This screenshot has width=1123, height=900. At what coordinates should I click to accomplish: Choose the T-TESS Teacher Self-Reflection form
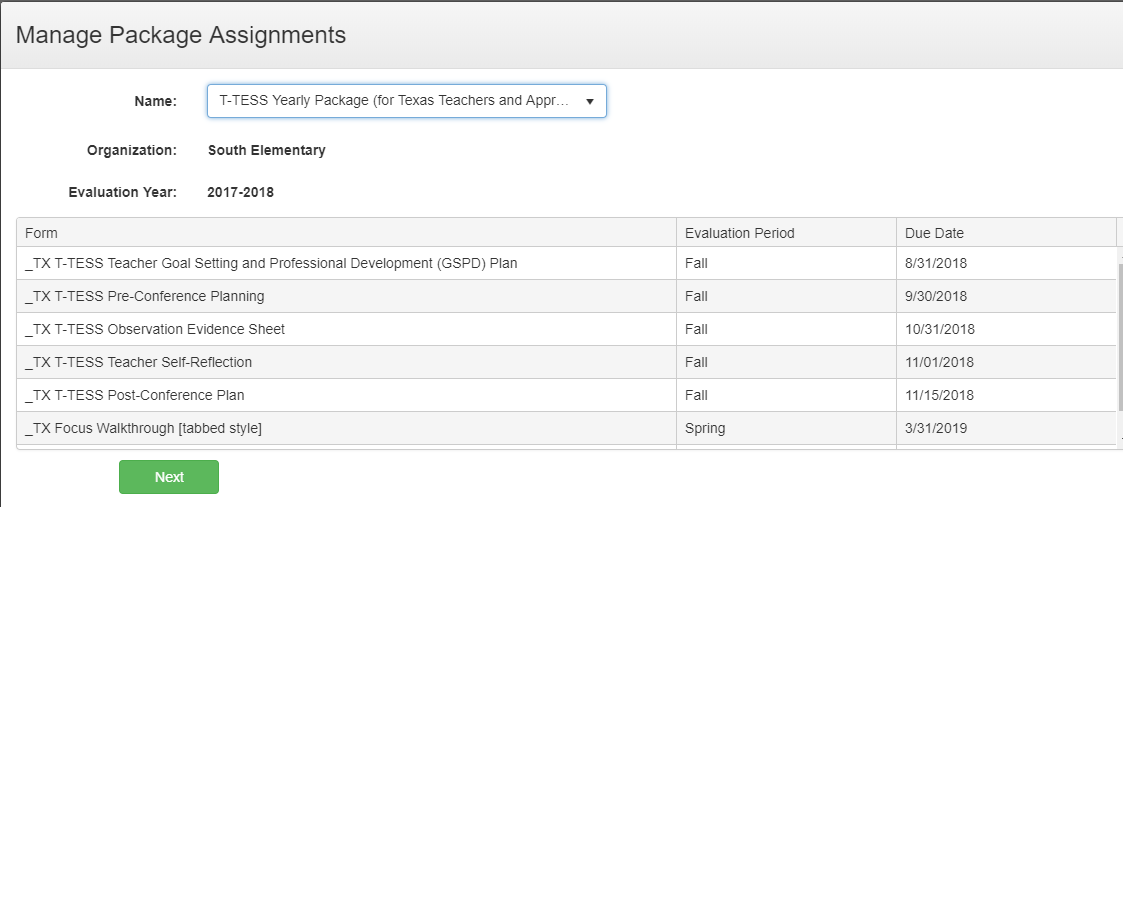point(139,362)
